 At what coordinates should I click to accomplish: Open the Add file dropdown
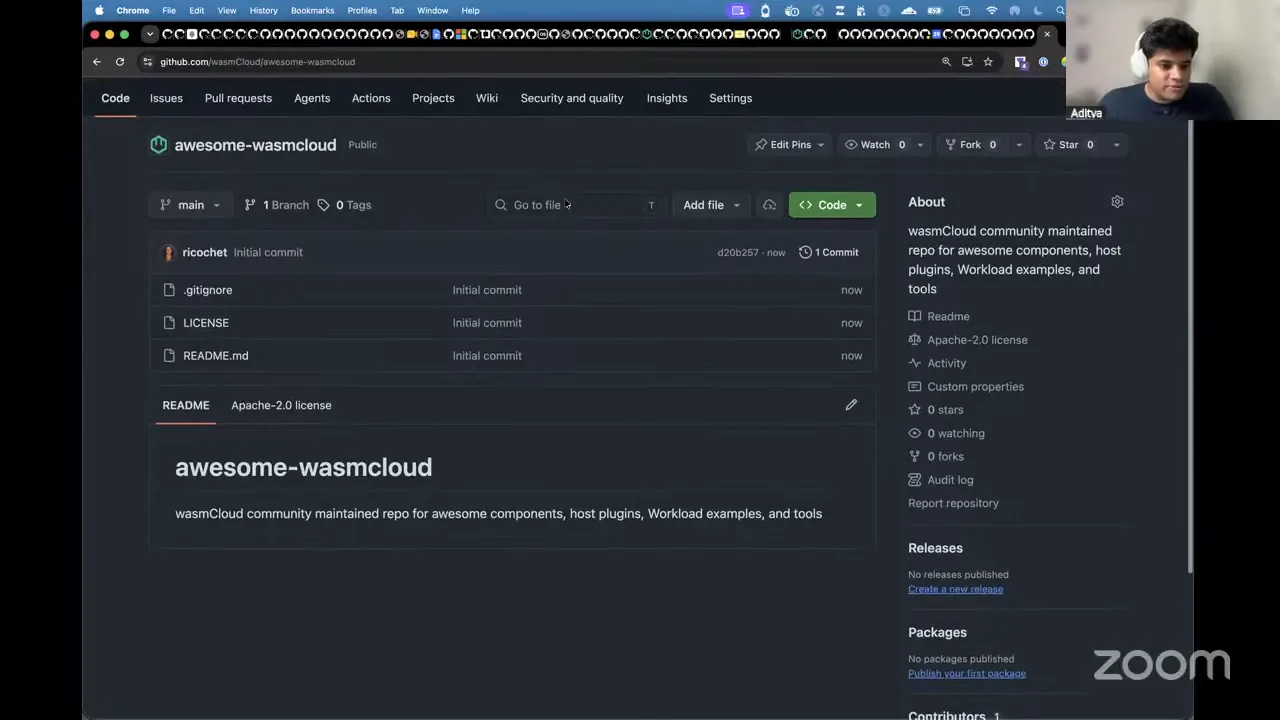711,205
